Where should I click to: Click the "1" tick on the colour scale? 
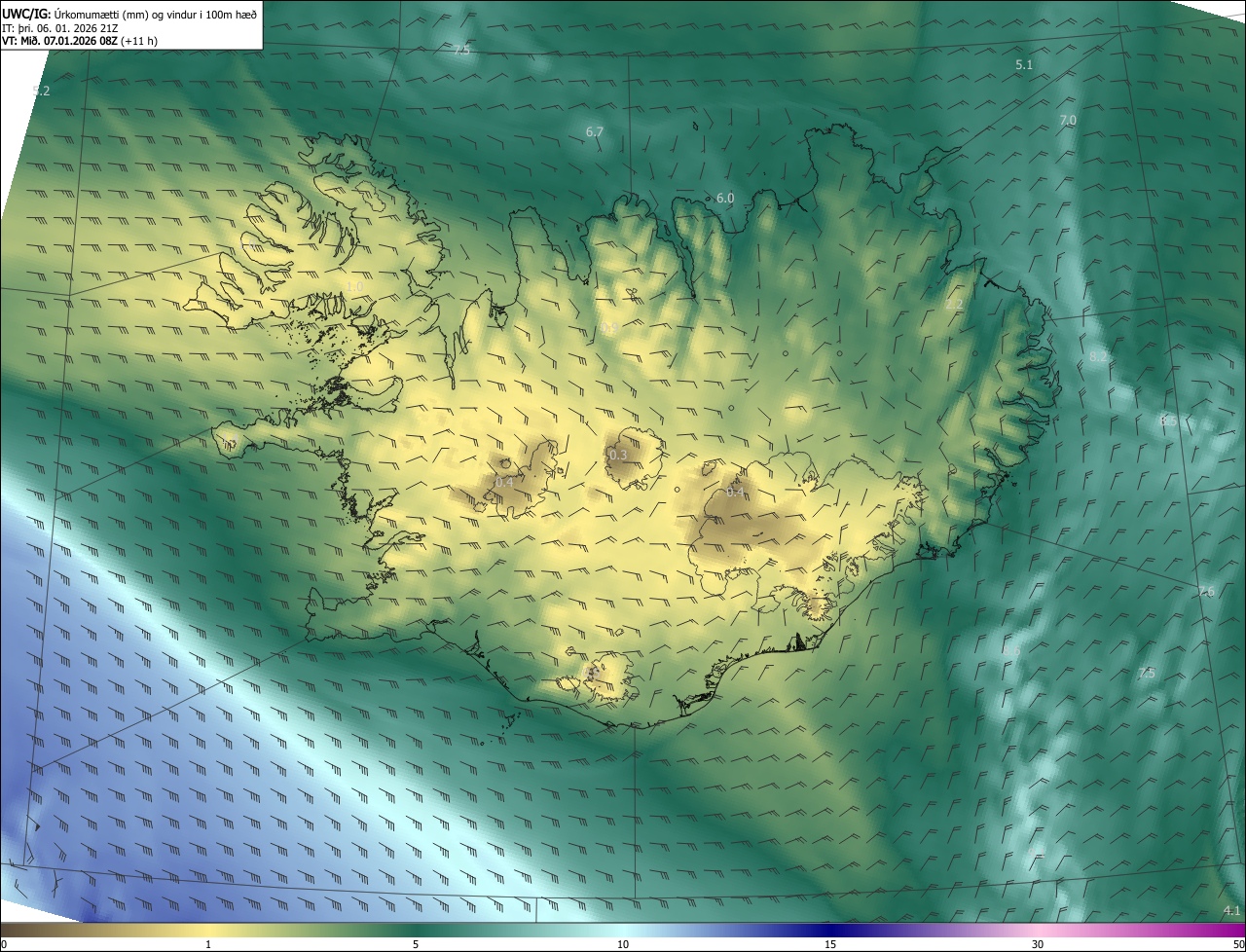coord(208,944)
